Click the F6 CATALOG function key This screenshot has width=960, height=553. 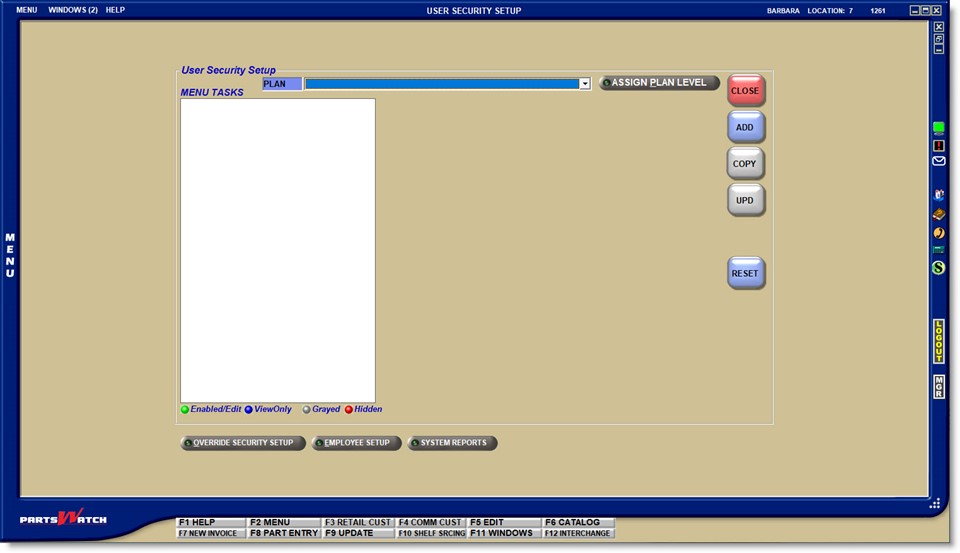(x=578, y=522)
